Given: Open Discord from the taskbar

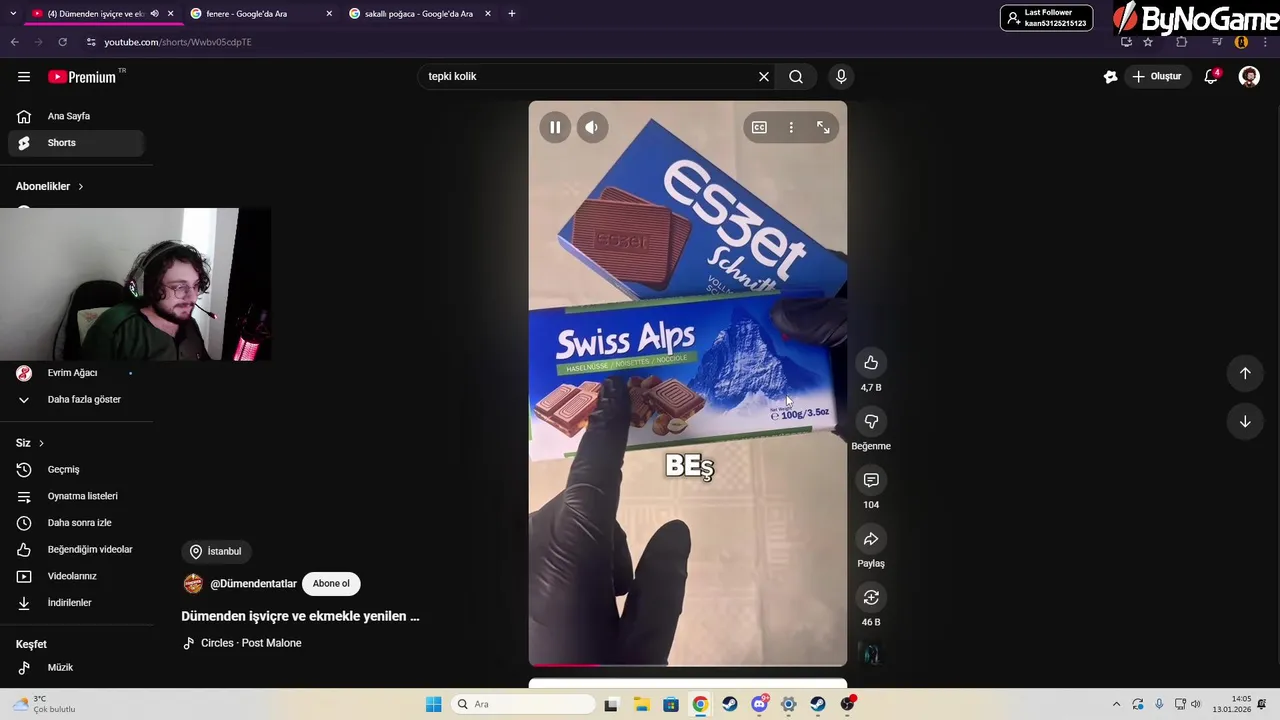Looking at the screenshot, I should 760,704.
